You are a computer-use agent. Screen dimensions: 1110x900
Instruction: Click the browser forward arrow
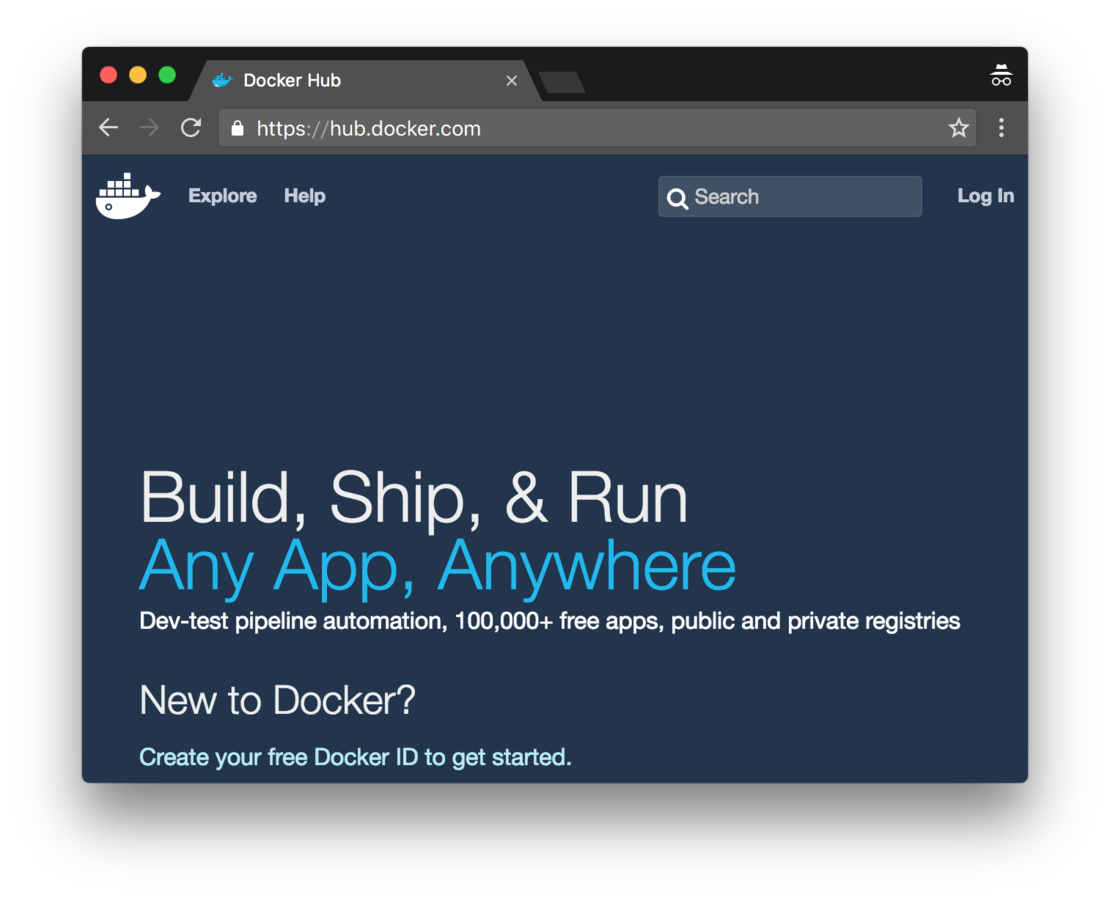pyautogui.click(x=149, y=127)
